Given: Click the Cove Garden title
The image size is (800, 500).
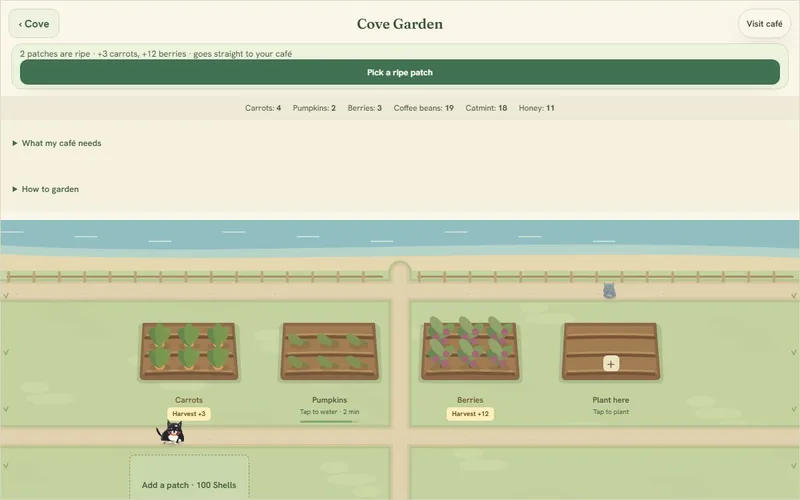Looking at the screenshot, I should click(399, 24).
